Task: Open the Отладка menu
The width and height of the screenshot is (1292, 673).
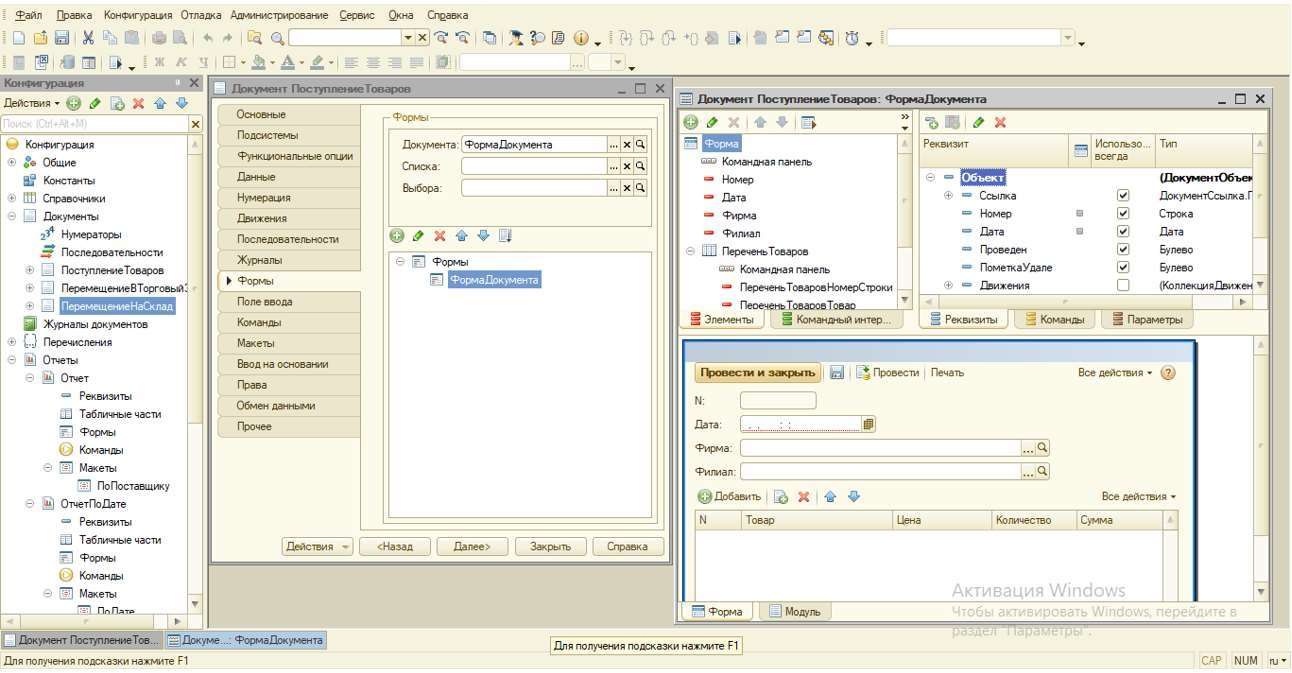Action: pos(202,15)
